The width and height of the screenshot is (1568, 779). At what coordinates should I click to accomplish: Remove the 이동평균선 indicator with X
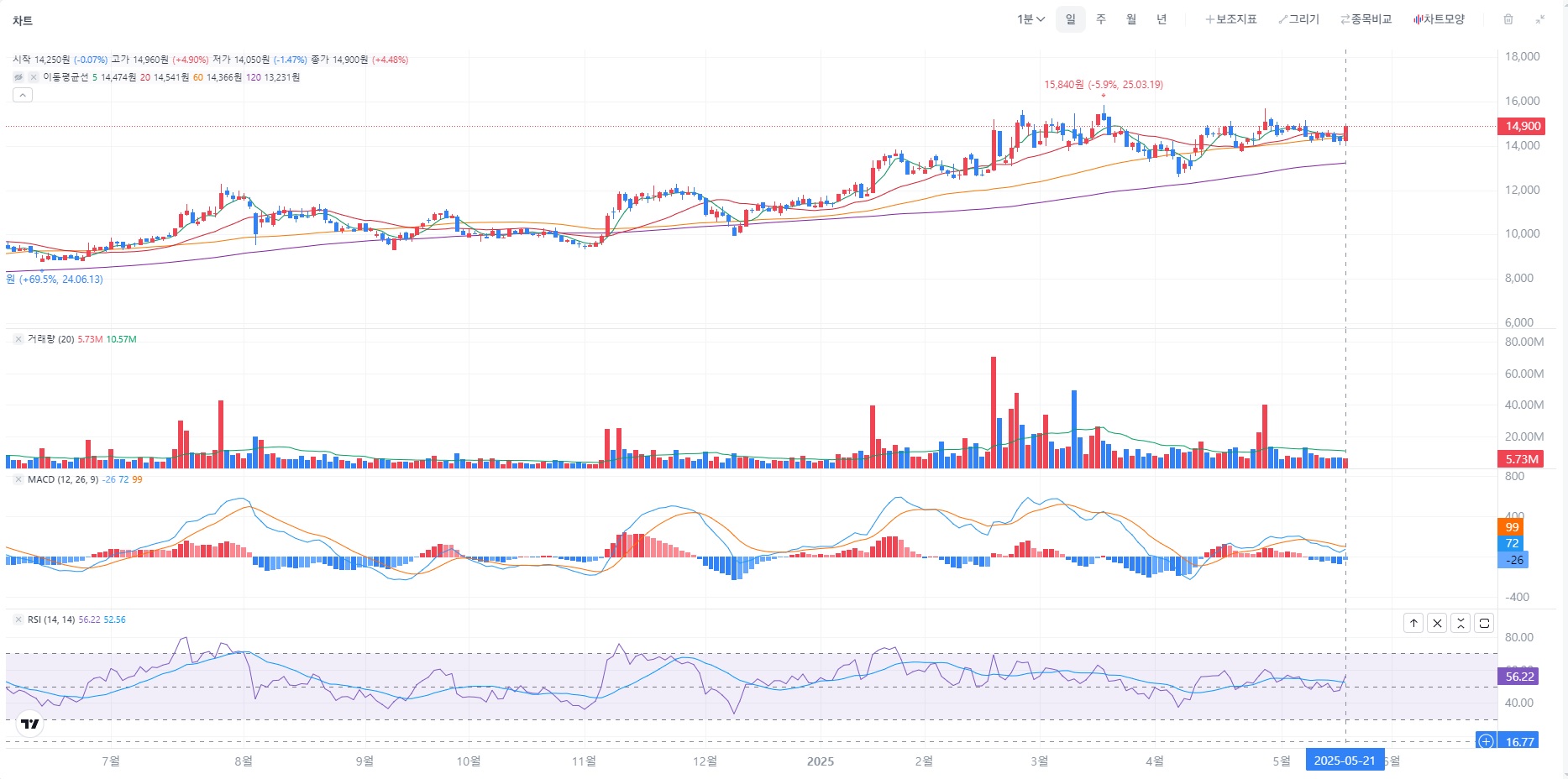(34, 77)
